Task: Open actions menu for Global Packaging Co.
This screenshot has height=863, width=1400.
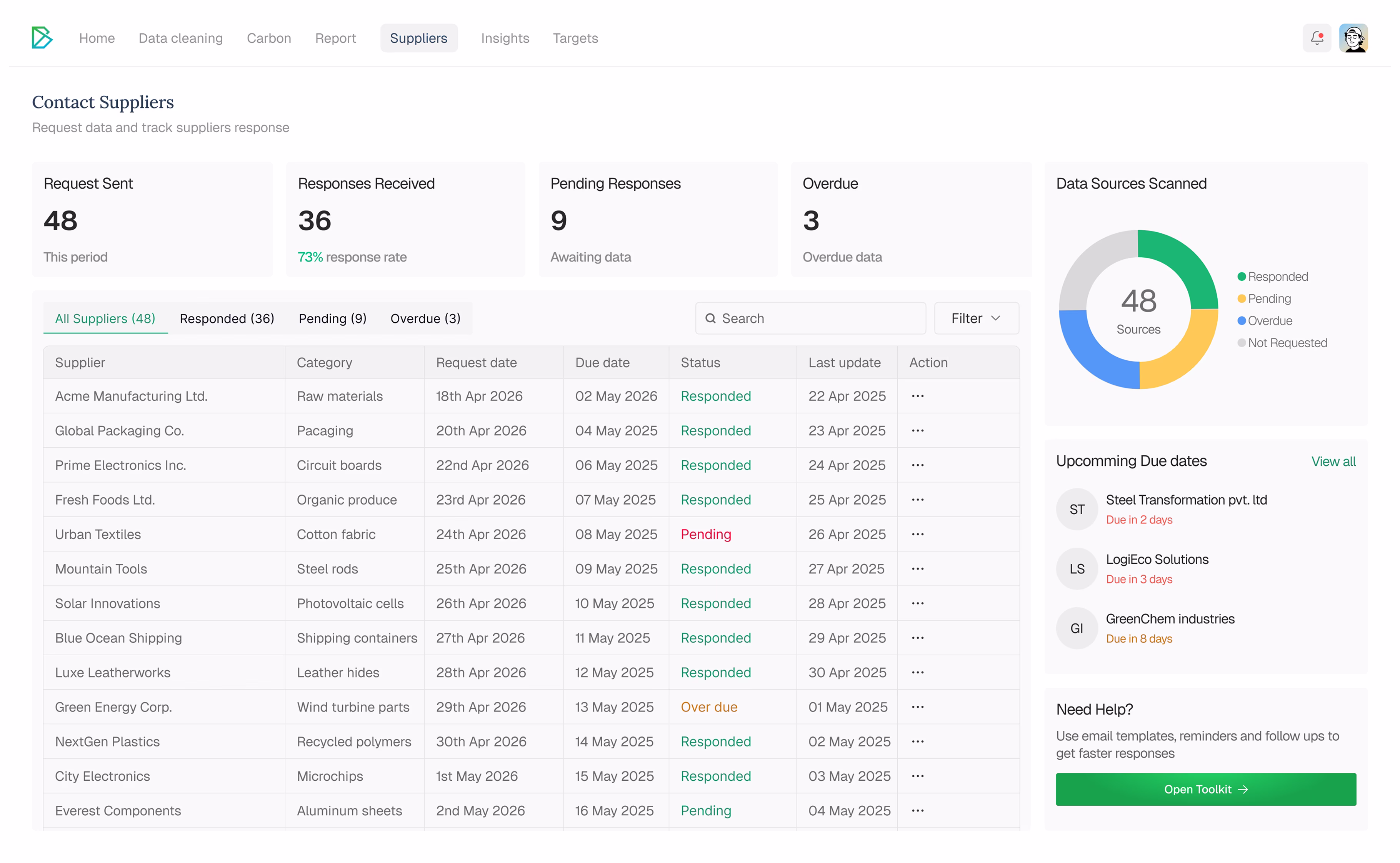Action: pos(917,430)
